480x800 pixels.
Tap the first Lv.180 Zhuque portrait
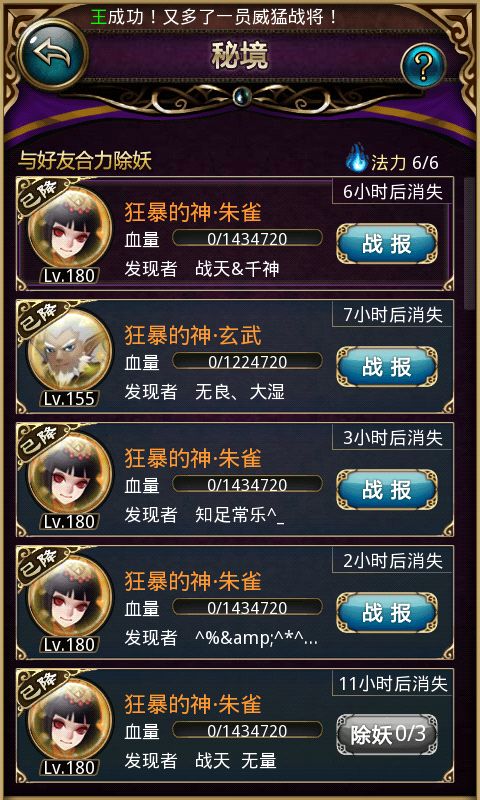pos(70,229)
